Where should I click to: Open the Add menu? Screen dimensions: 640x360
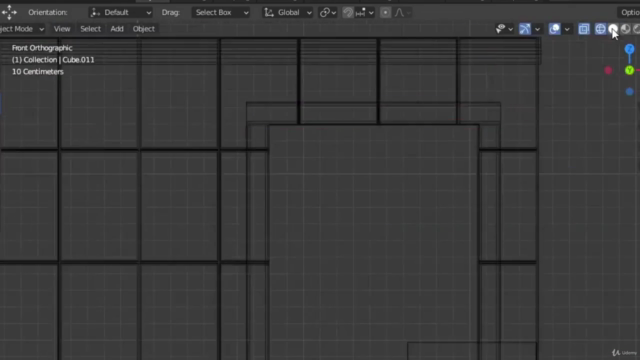117,29
